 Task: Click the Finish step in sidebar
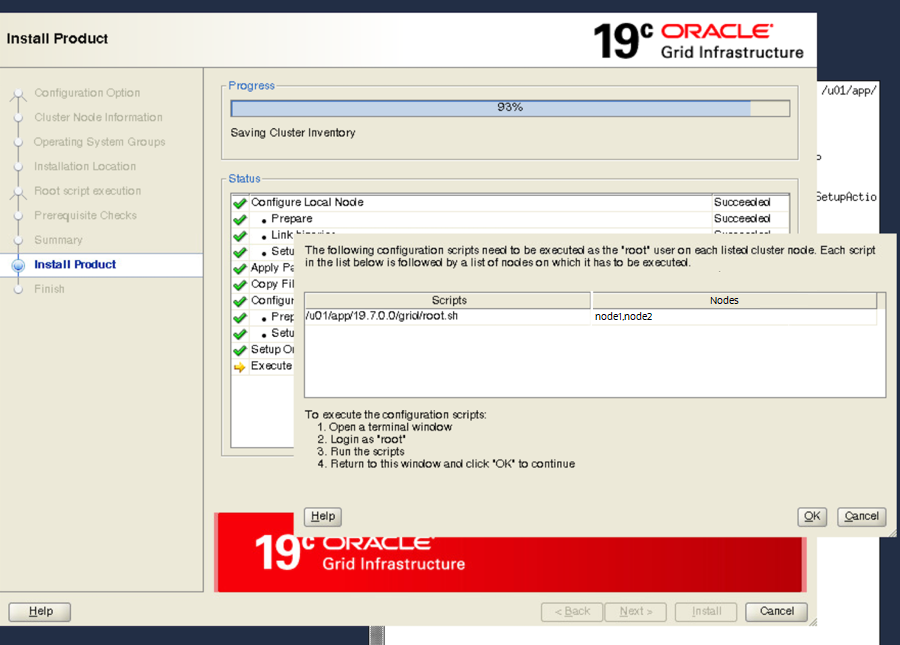coord(49,289)
